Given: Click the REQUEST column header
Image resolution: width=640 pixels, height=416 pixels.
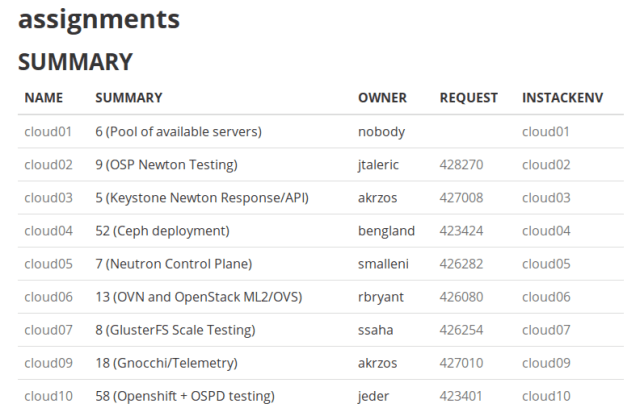Looking at the screenshot, I should (468, 98).
